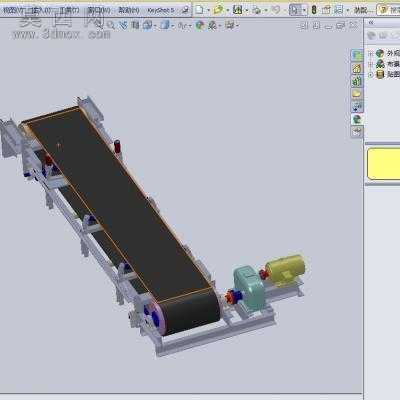Click the Help icon at top right
400x400 pixels.
click(x=384, y=10)
